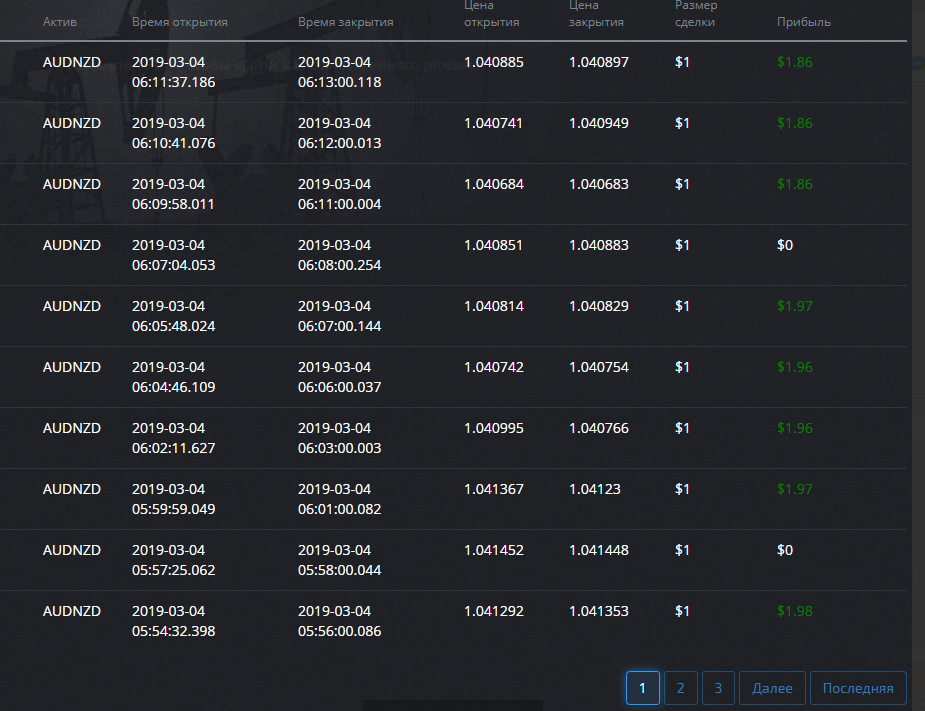
Task: Click $1.97 profit for trade opened 06:05:48.024
Action: [795, 306]
